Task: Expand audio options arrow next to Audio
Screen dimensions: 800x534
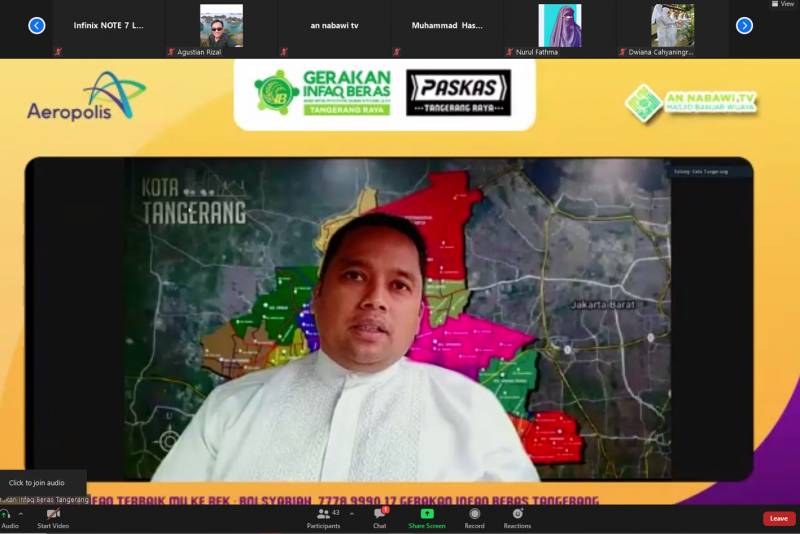Action: pos(21,513)
